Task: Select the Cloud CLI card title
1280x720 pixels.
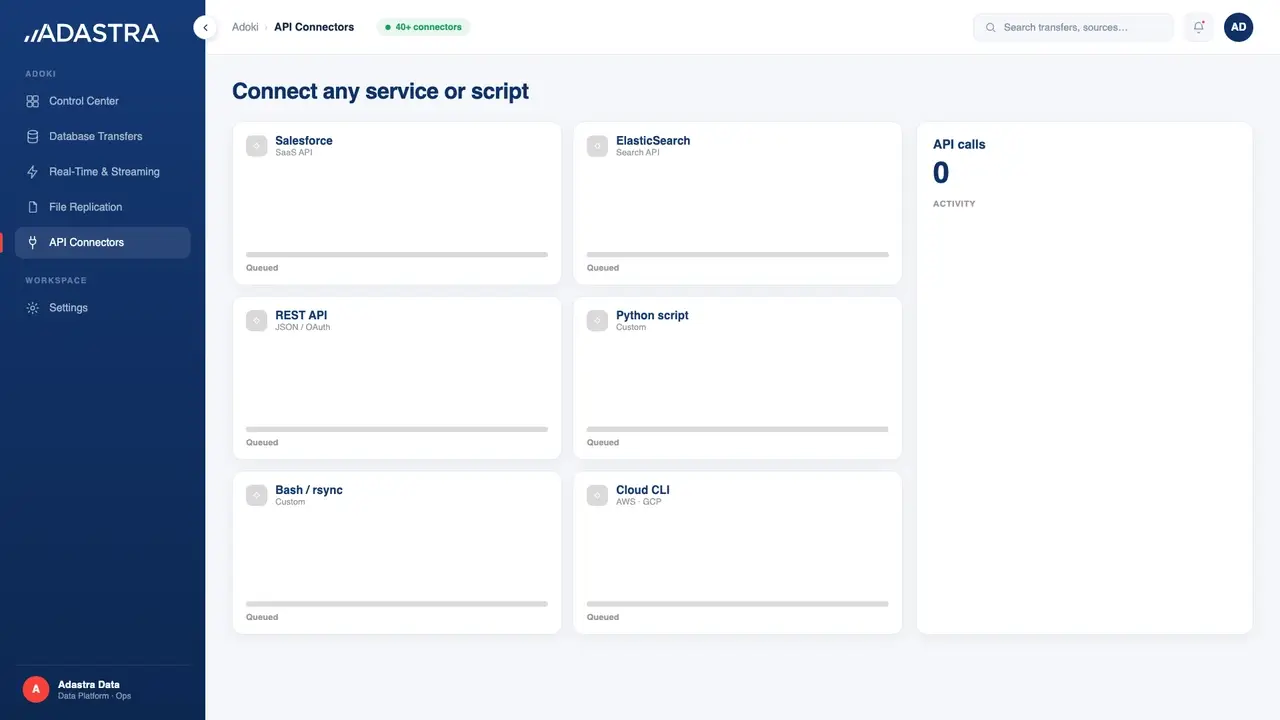Action: 643,490
